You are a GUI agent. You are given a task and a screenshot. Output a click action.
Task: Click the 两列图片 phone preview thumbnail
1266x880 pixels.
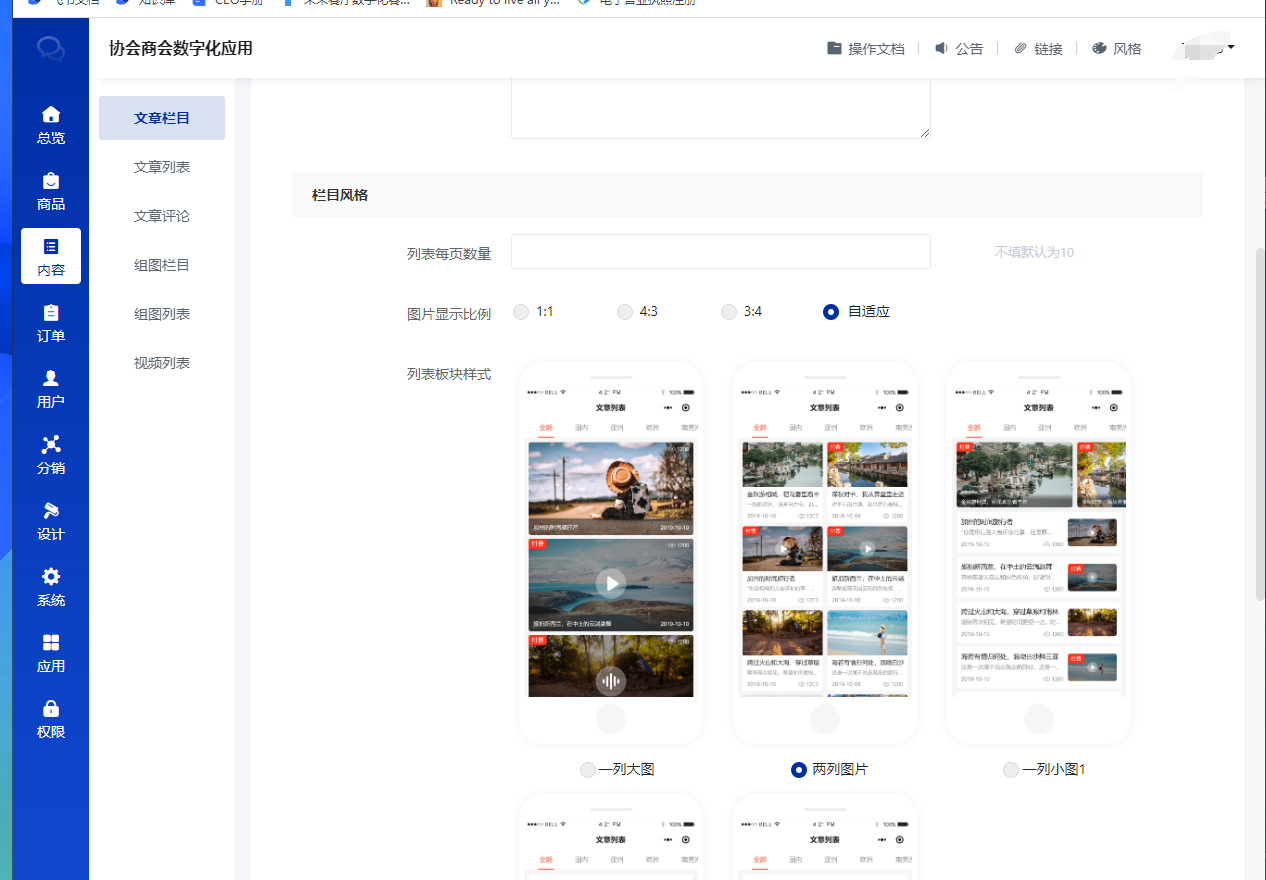[x=825, y=552]
